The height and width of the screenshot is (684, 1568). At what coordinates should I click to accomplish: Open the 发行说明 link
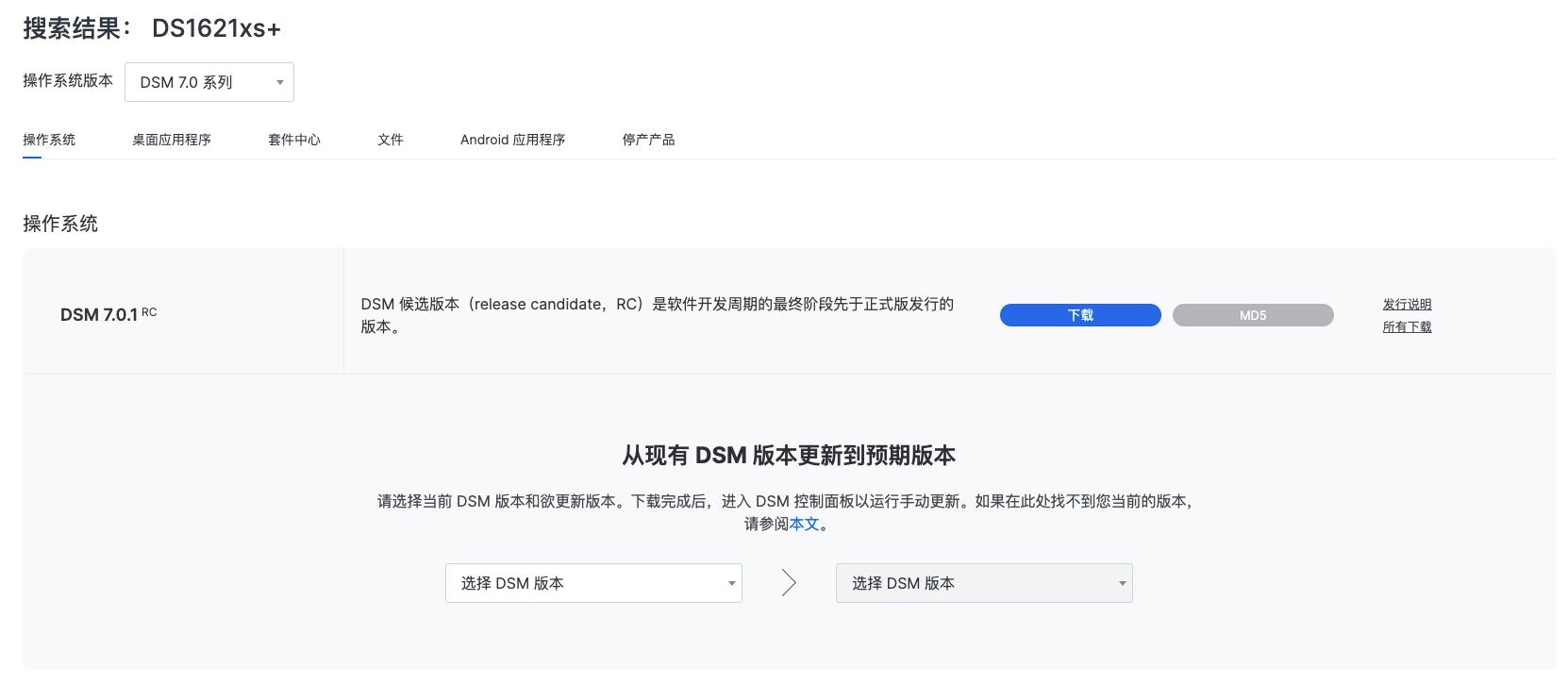[1407, 304]
